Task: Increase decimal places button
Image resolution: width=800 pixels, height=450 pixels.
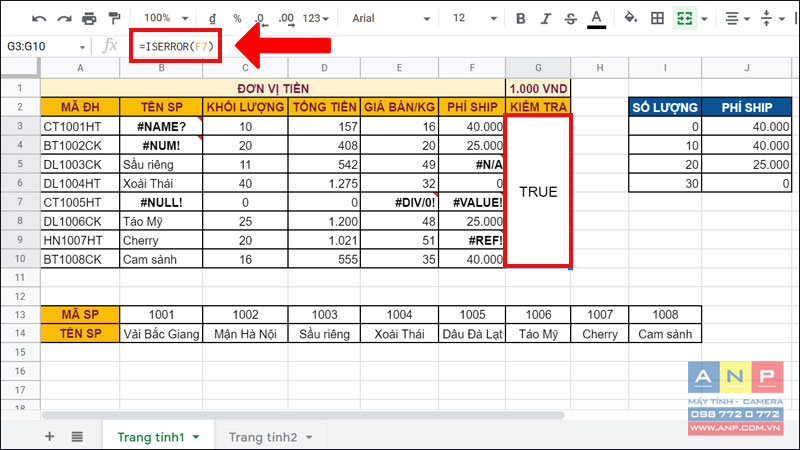Action: [286, 19]
